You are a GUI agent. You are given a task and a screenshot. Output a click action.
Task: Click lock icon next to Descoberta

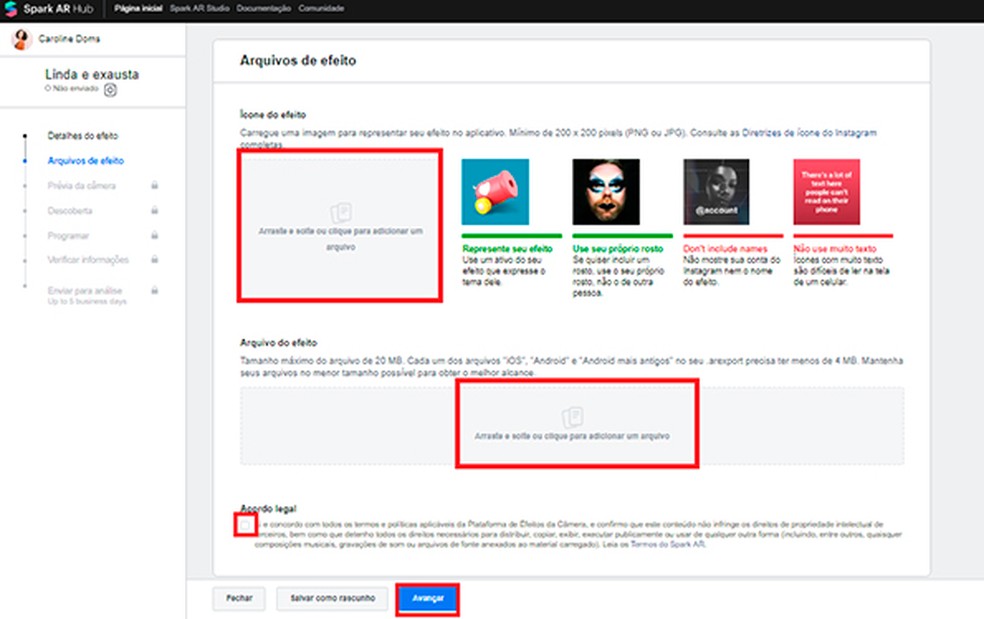pos(154,210)
